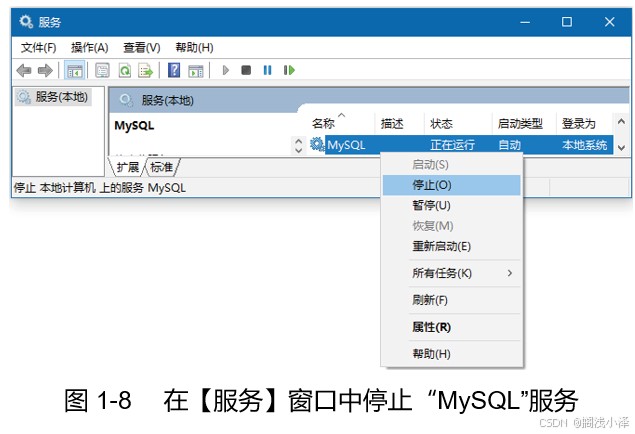
Task: Click the Export list toolbar icon
Action: tap(145, 70)
